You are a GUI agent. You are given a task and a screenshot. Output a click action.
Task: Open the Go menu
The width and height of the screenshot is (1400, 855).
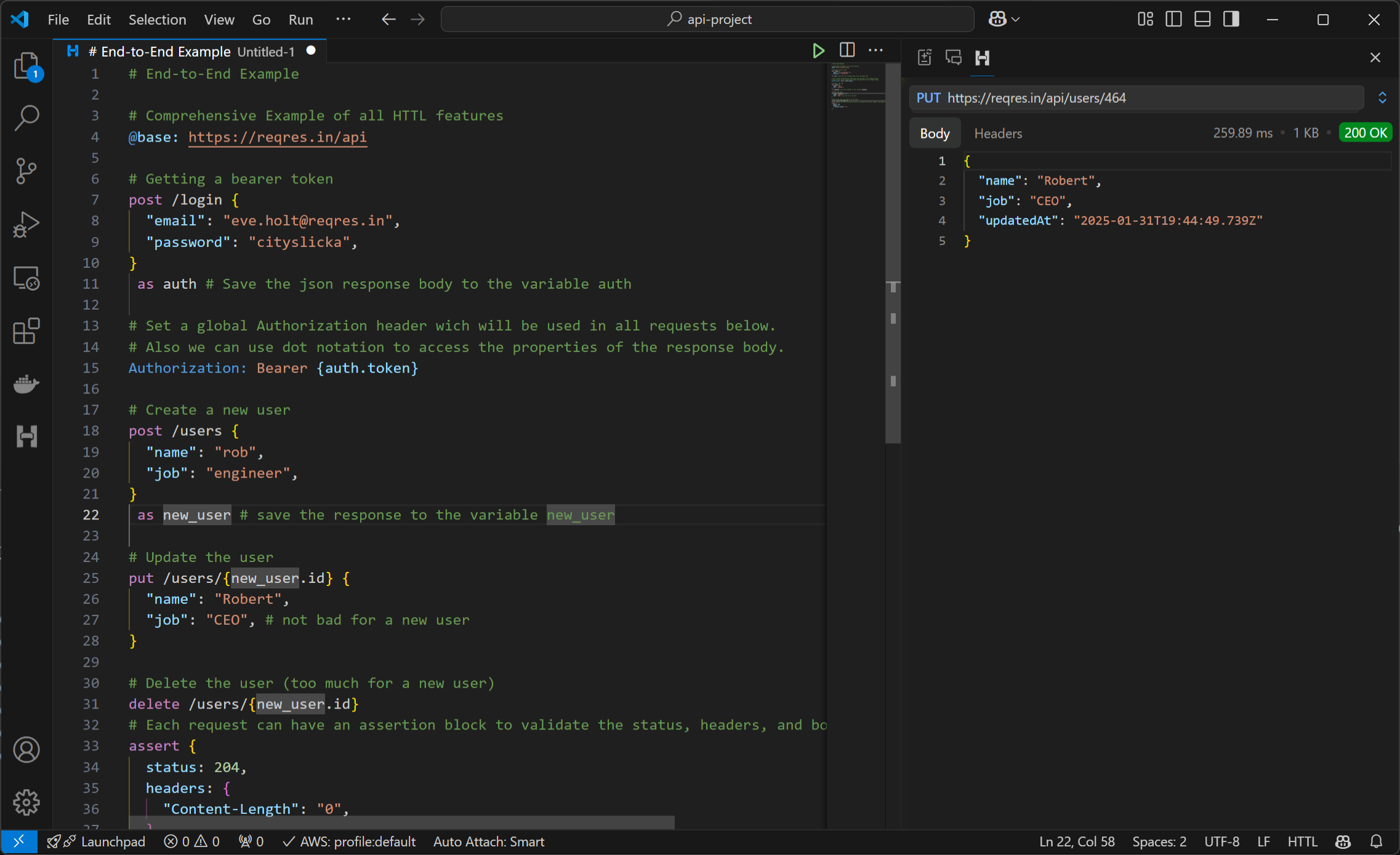point(261,19)
